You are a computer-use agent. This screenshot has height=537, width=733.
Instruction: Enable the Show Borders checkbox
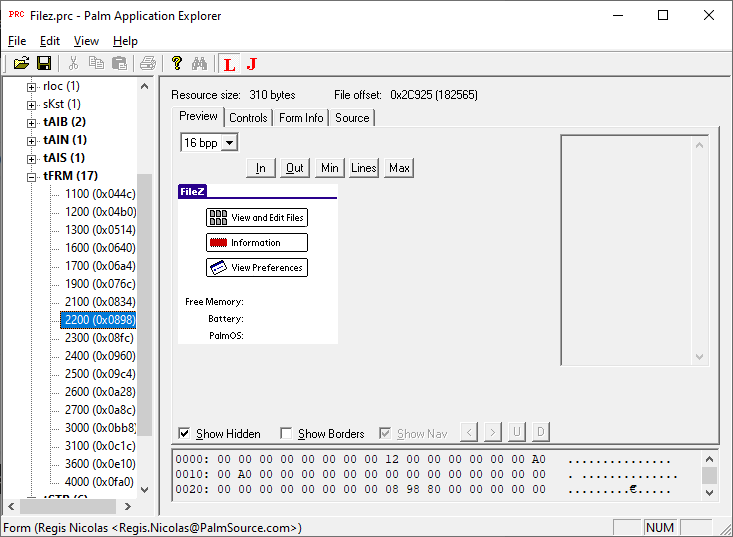pos(286,433)
